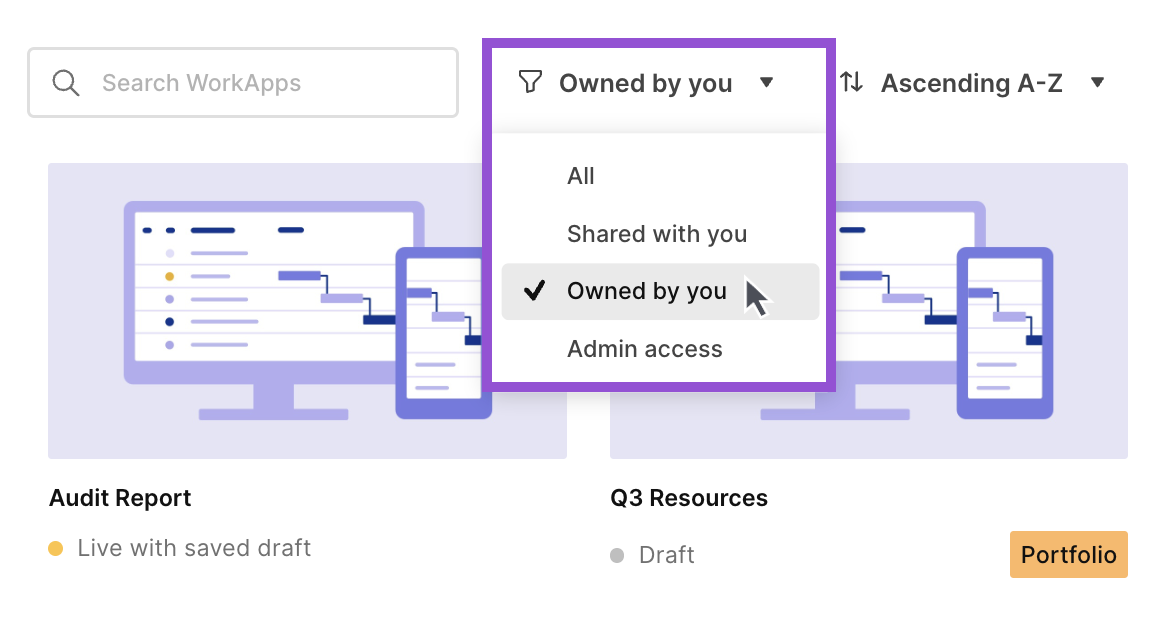This screenshot has width=1156, height=620.
Task: Select Owned by you in the menu
Action: click(x=646, y=291)
